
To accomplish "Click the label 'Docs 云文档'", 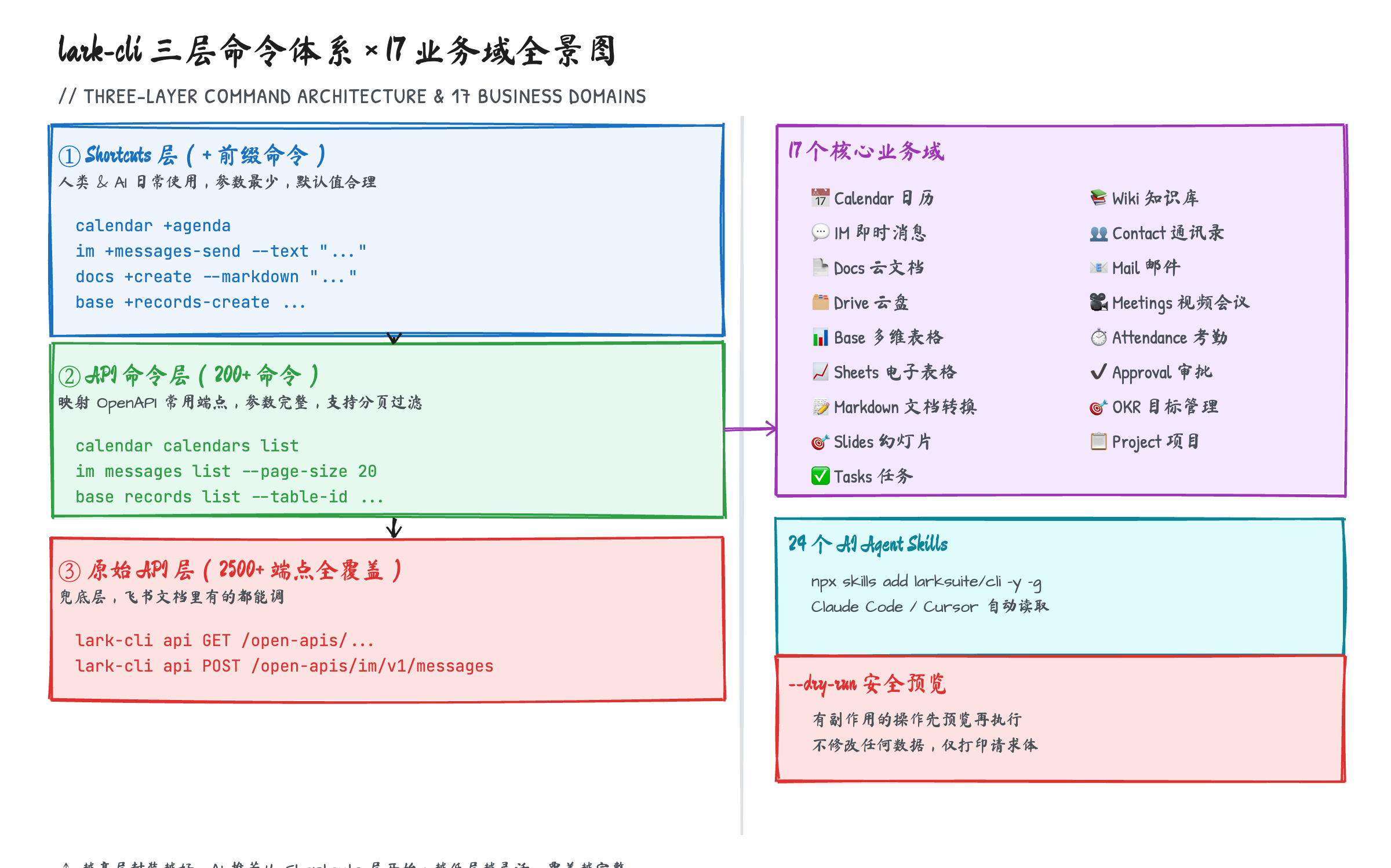I will coord(879,268).
